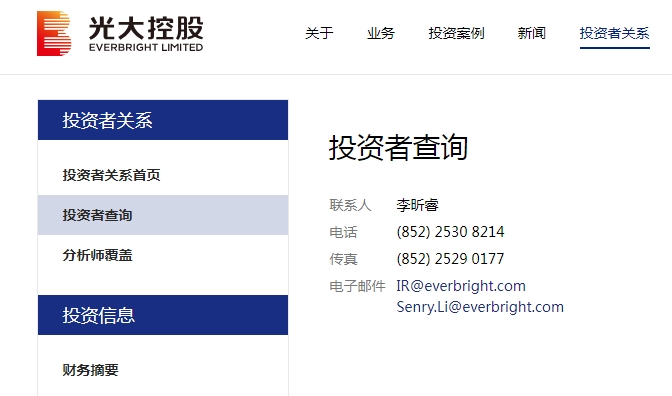Go to 投资案例 in top navigation
Screen dimensions: 672x396
[456, 33]
